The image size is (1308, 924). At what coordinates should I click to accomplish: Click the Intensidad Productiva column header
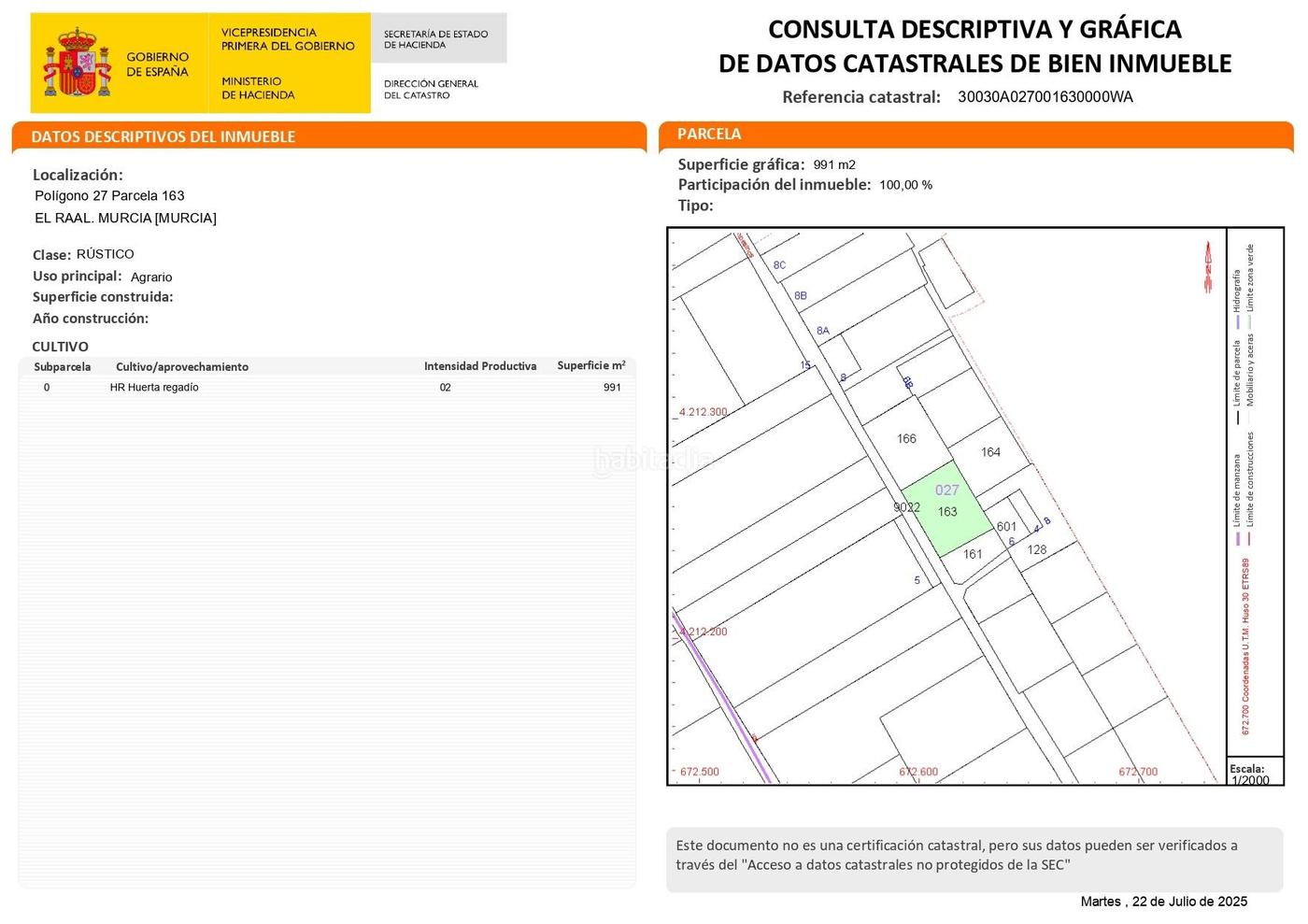pyautogui.click(x=480, y=366)
